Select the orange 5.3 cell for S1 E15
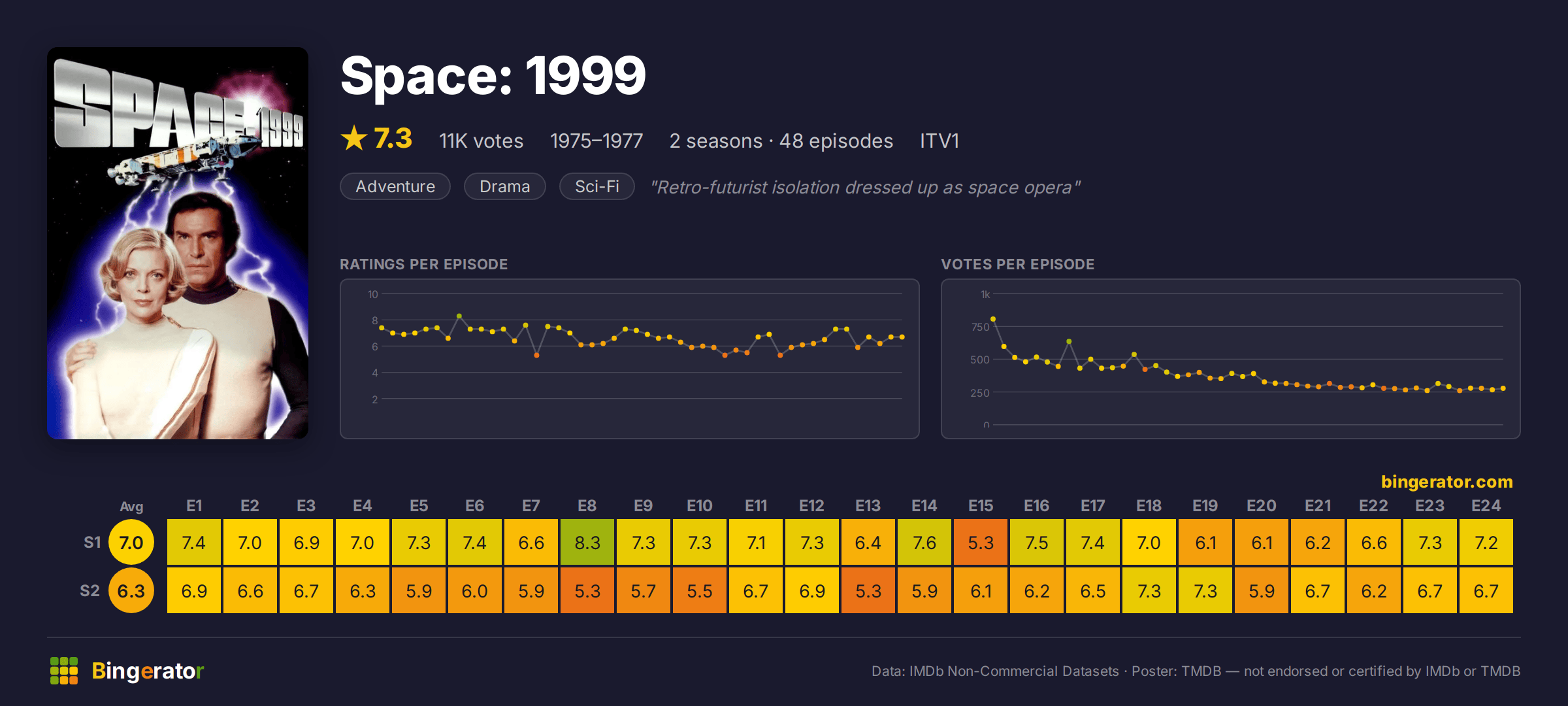Image resolution: width=1568 pixels, height=706 pixels. click(x=981, y=542)
